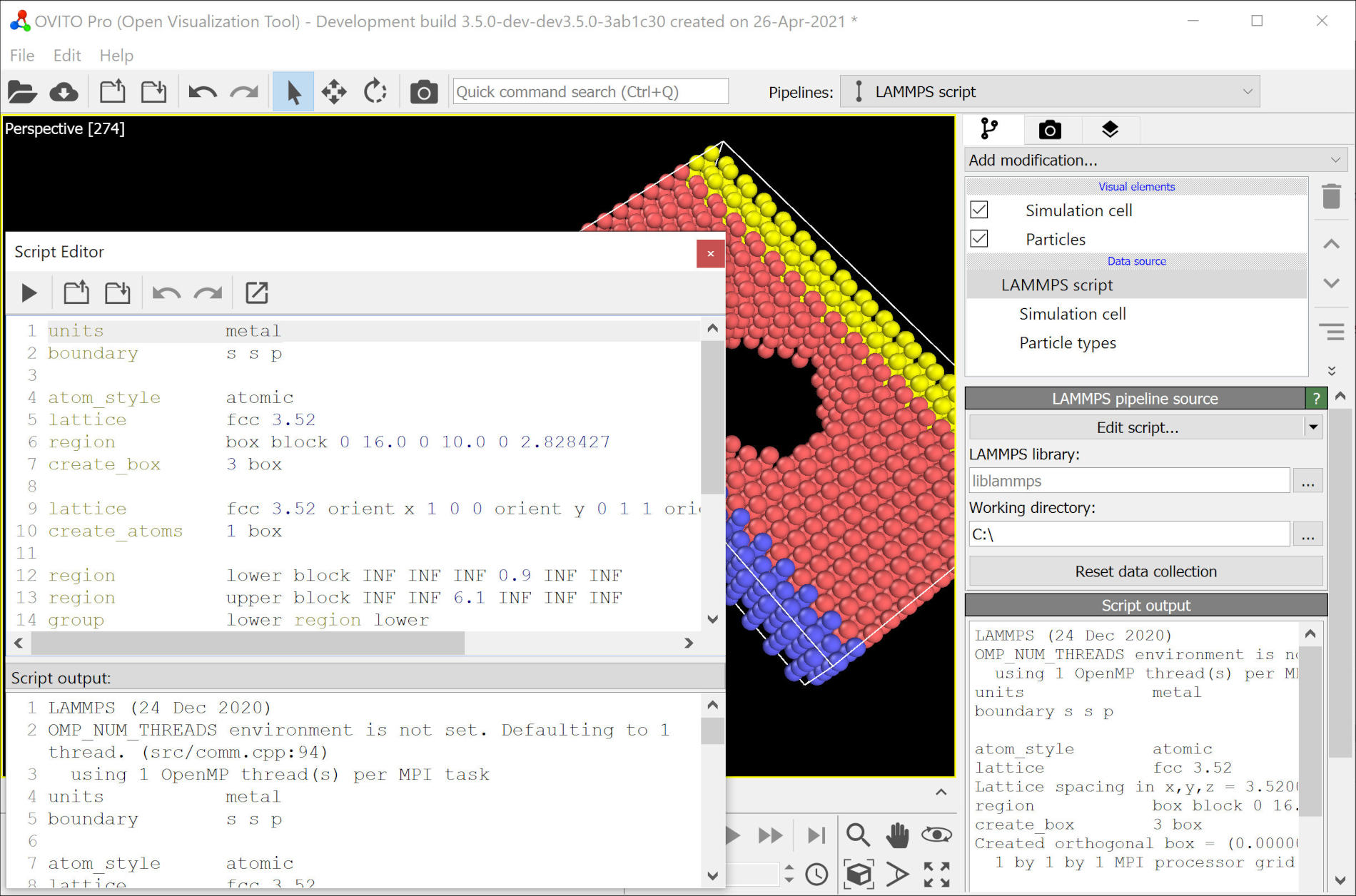Delete selected pipeline item with trash icon
Screen dimensions: 1356x896
1331,196
